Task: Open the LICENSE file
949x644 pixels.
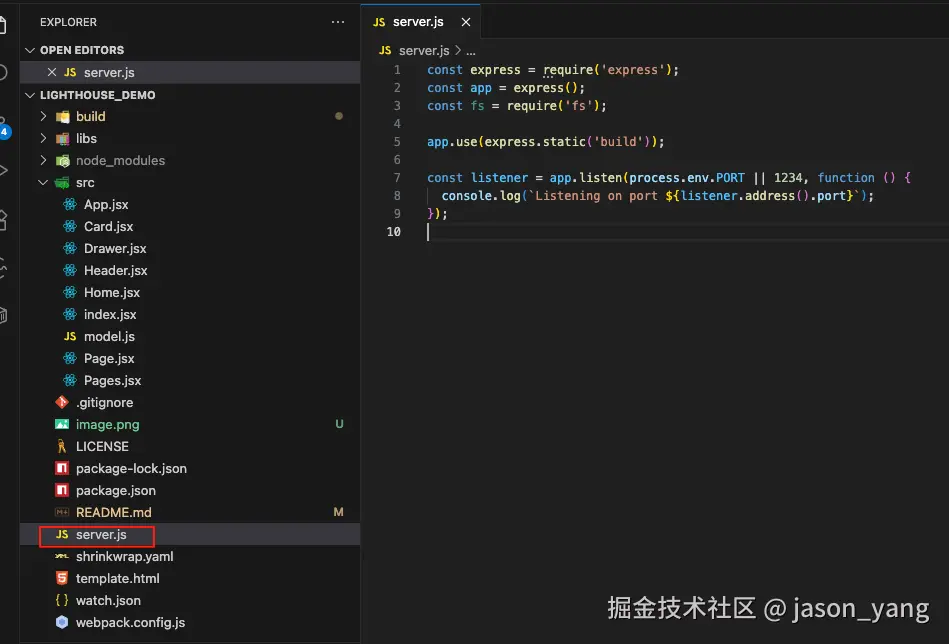Action: pyautogui.click(x=102, y=447)
